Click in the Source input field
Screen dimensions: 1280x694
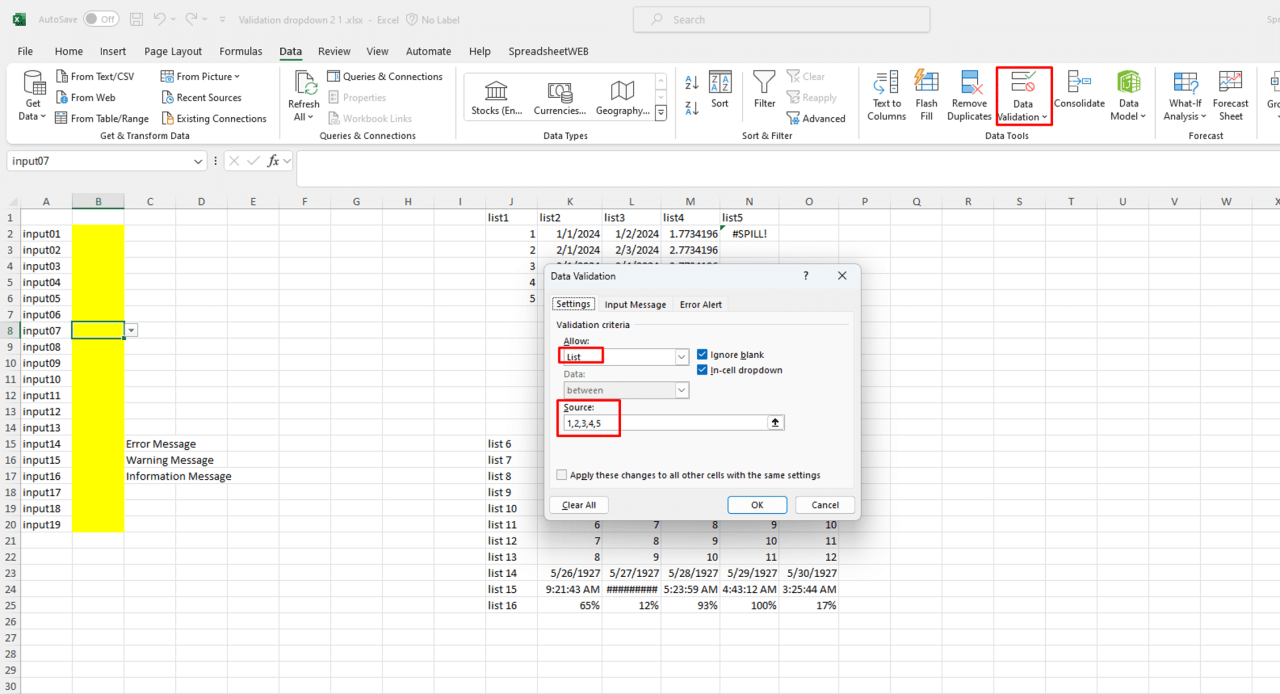click(x=663, y=423)
